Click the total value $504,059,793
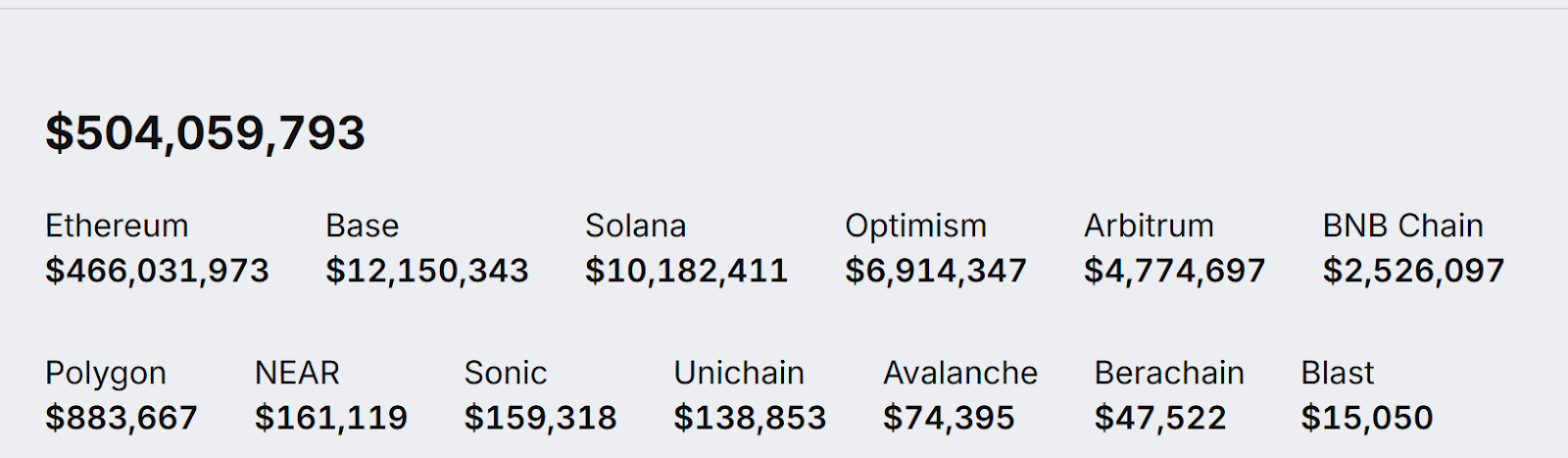1568x458 pixels. point(205,133)
